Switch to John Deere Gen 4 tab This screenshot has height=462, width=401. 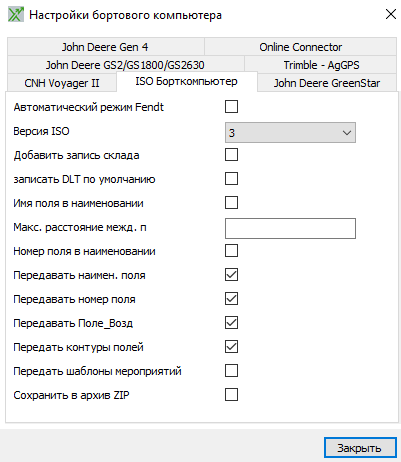[105, 47]
